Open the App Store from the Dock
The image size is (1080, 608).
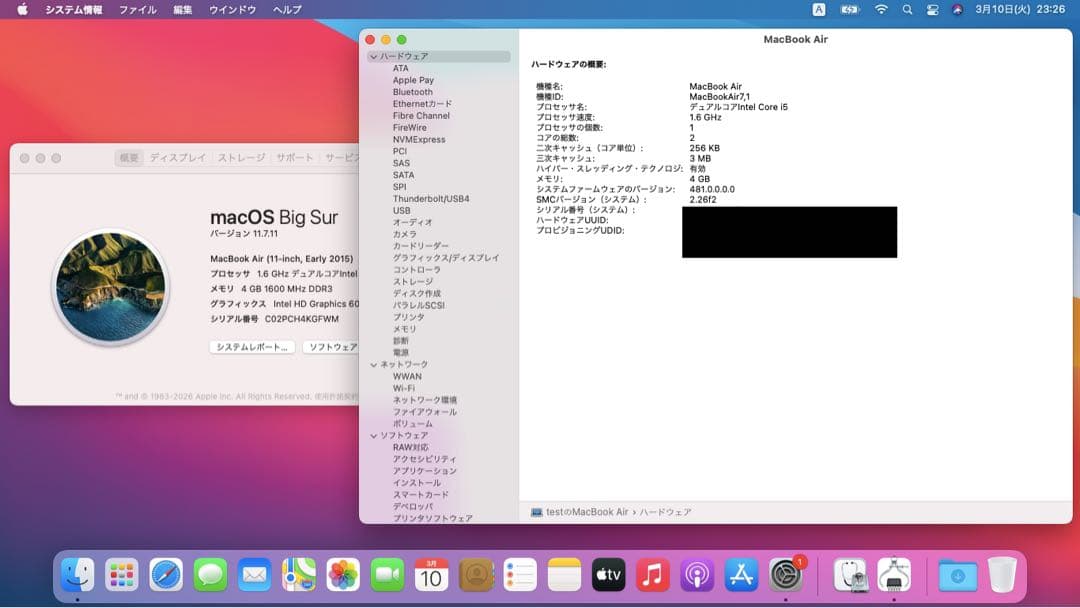[x=740, y=575]
